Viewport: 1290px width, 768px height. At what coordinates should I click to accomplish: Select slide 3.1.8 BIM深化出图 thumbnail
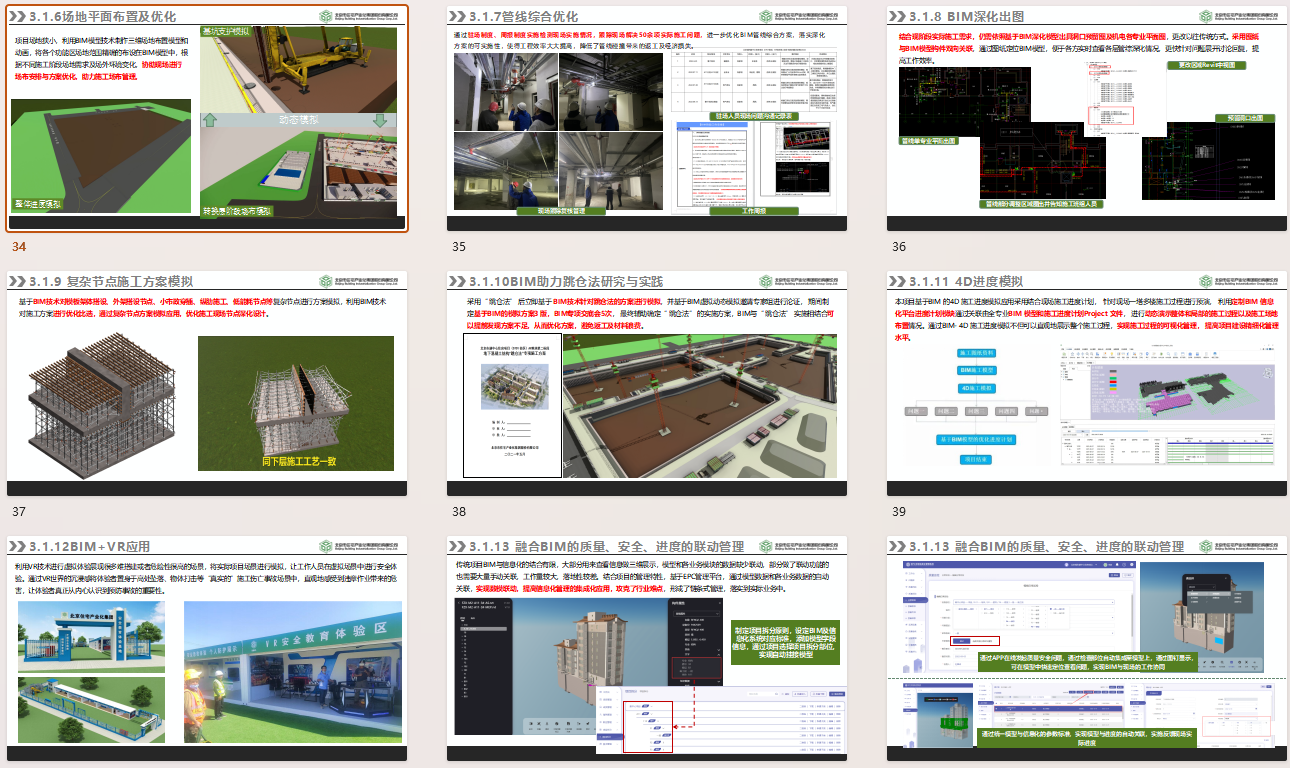point(1086,118)
